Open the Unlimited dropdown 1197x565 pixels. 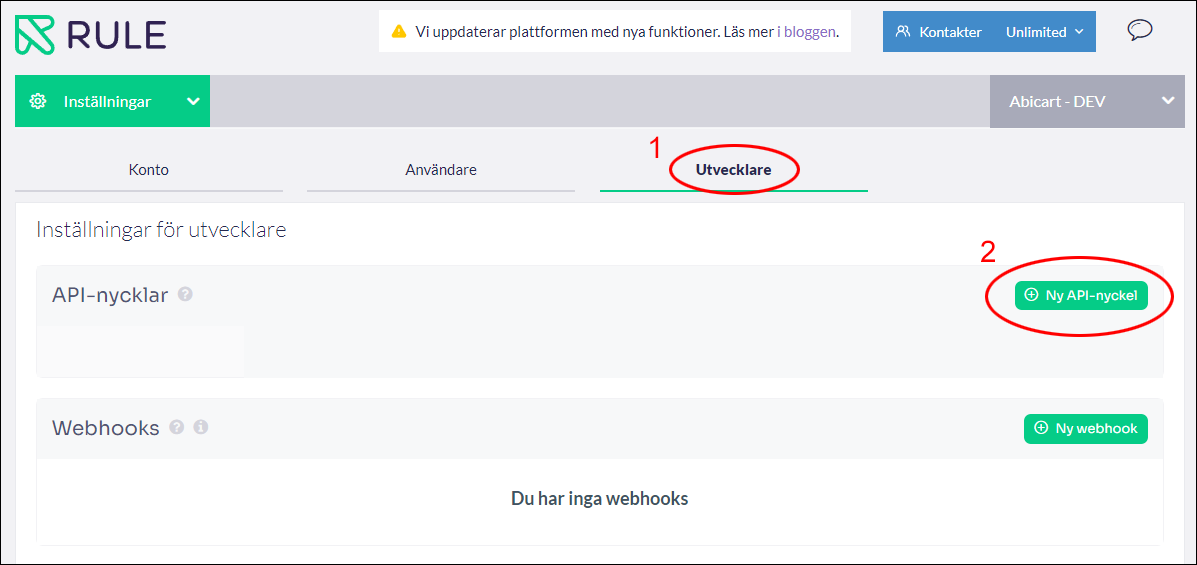[x=1045, y=32]
